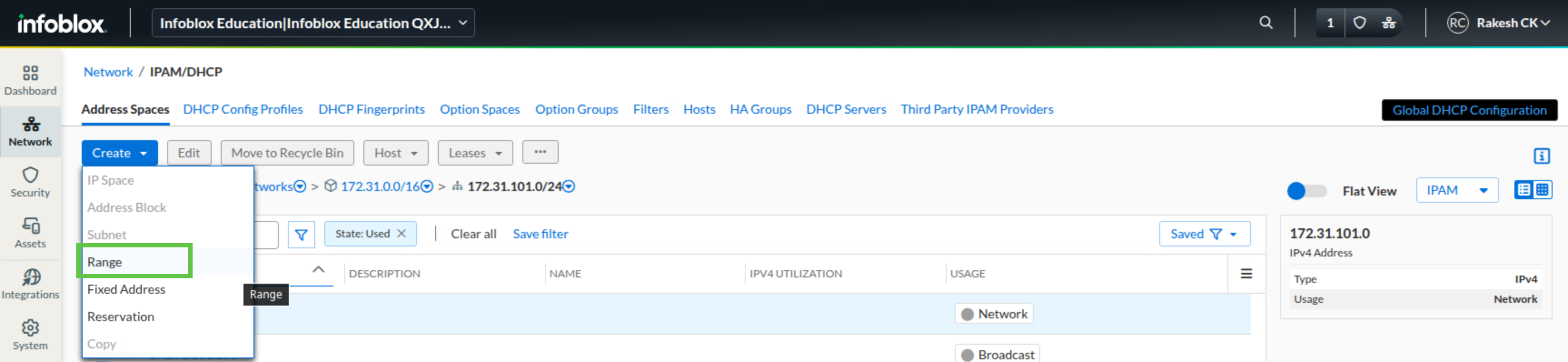Expand the 172.31.101.0/24 breadcrumb dropdown
Screen dimensions: 1568x362
pos(569,186)
